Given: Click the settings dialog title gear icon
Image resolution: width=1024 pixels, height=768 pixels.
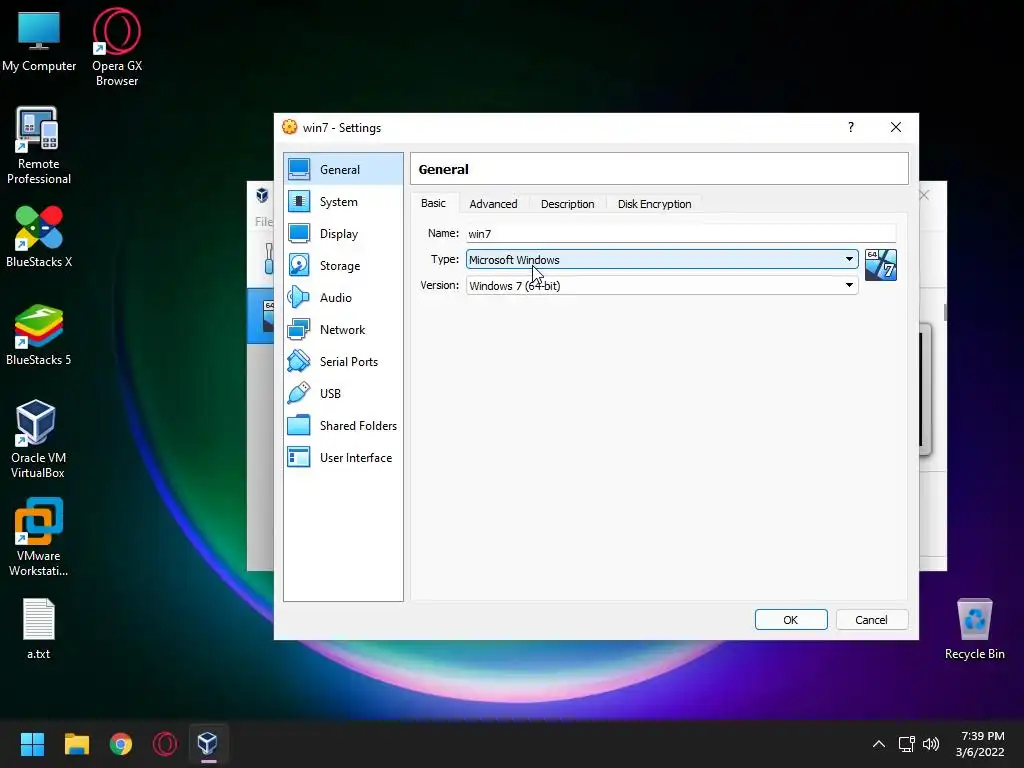Looking at the screenshot, I should (289, 127).
